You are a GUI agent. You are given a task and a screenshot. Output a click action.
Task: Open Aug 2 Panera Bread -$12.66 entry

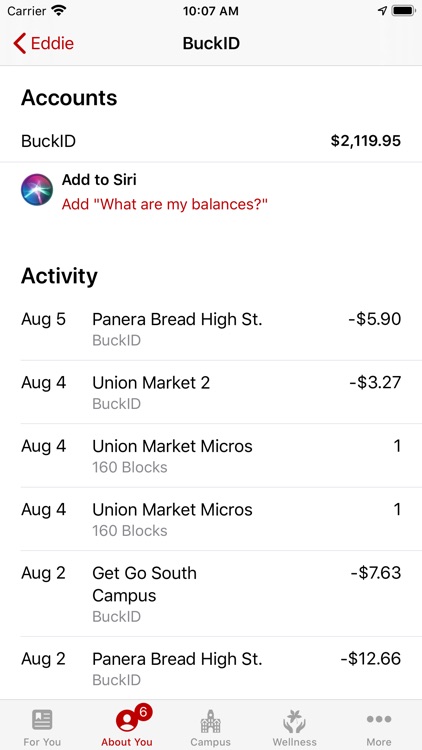pos(211,668)
